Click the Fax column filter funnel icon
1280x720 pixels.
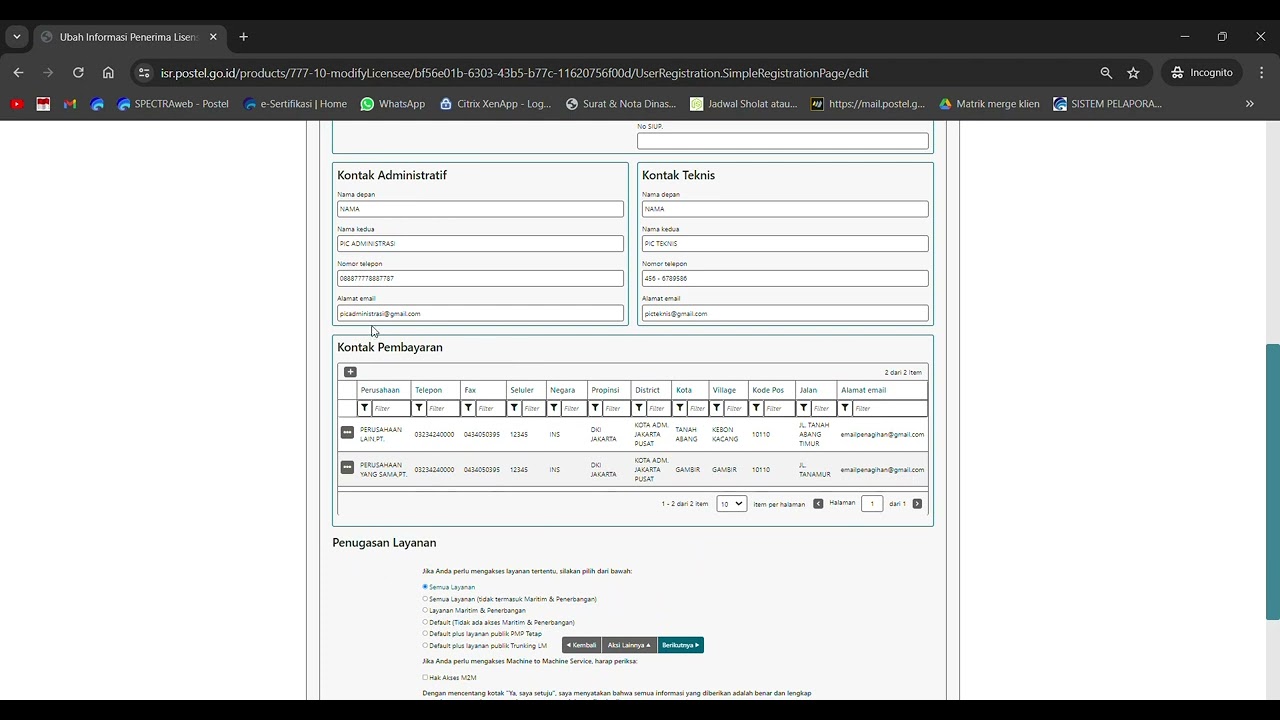467,408
